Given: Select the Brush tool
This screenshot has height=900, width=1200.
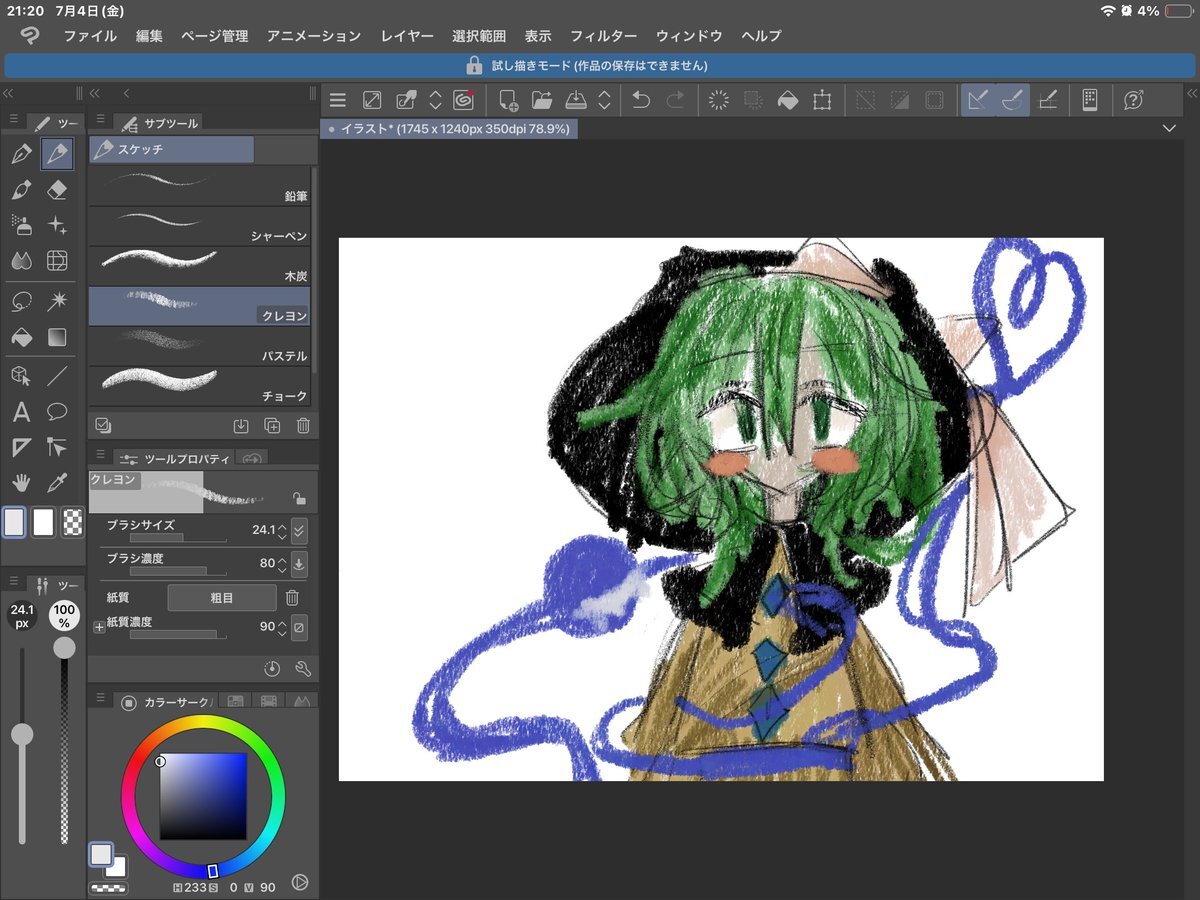Looking at the screenshot, I should [x=21, y=190].
